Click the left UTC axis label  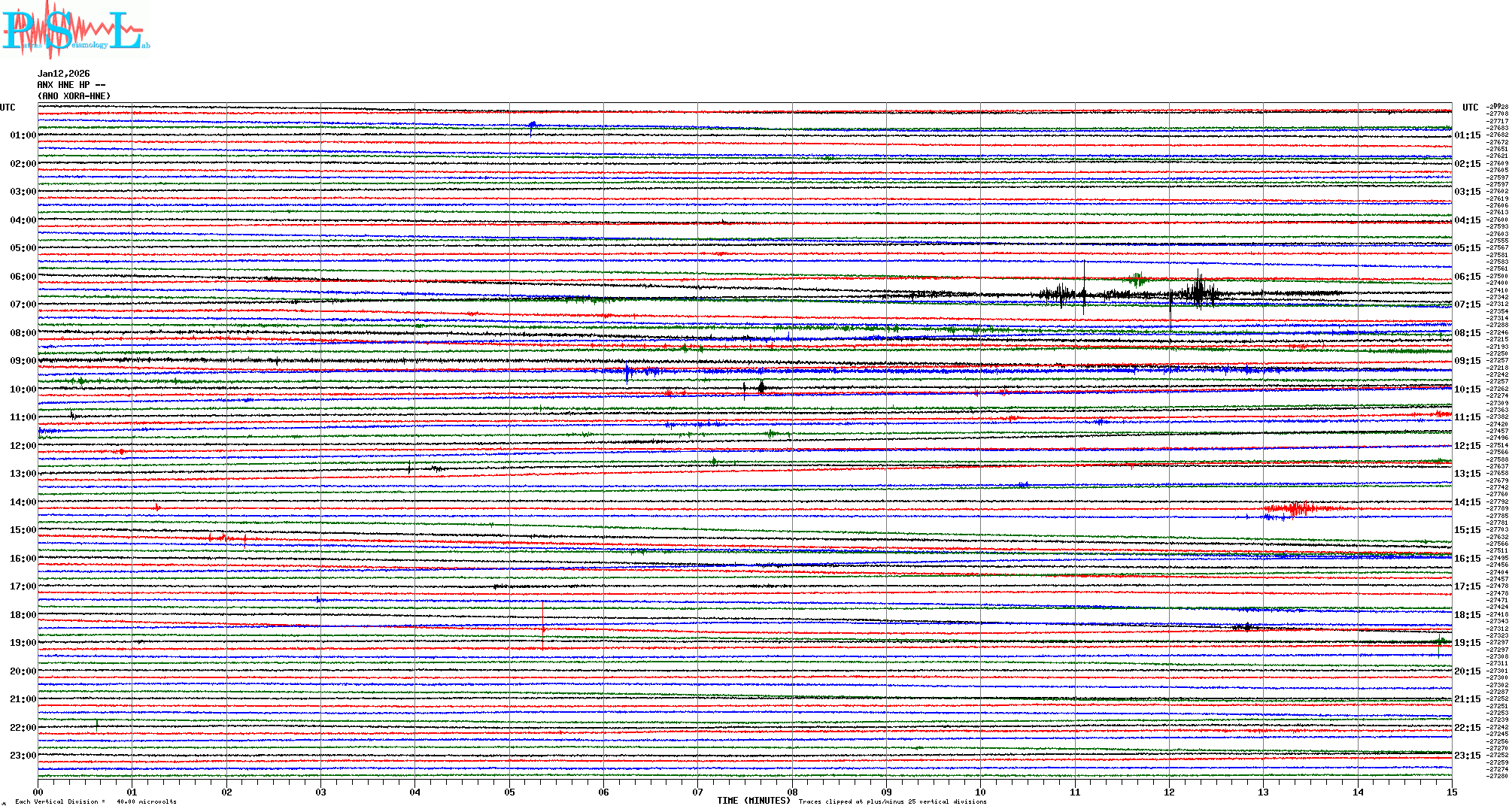point(8,108)
